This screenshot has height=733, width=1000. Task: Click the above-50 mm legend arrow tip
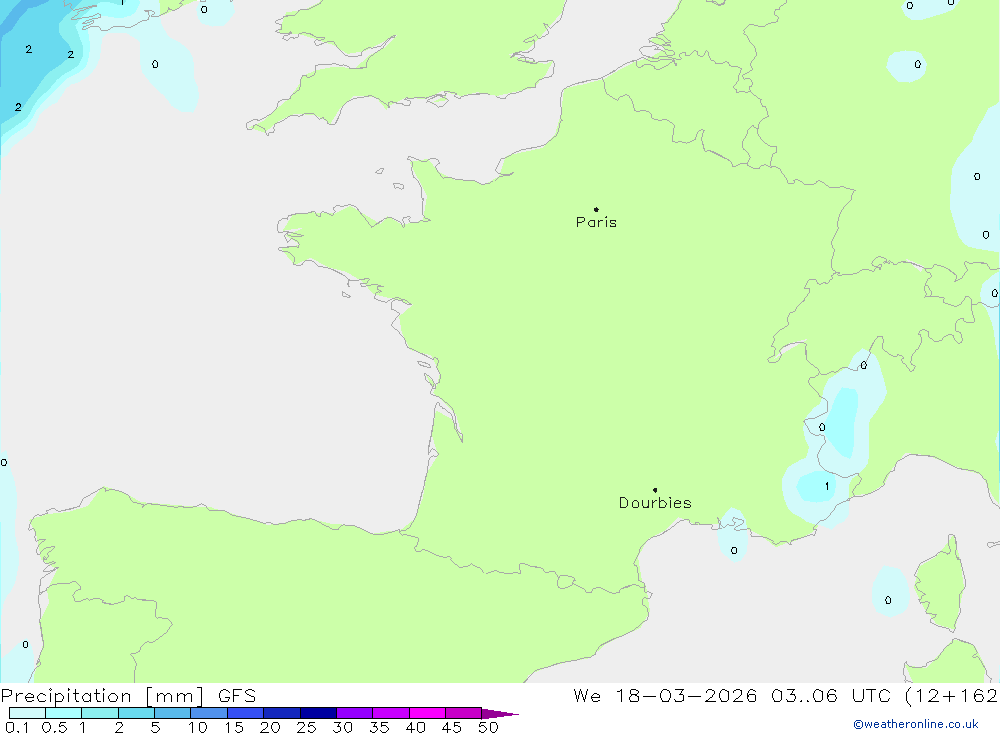(500, 714)
